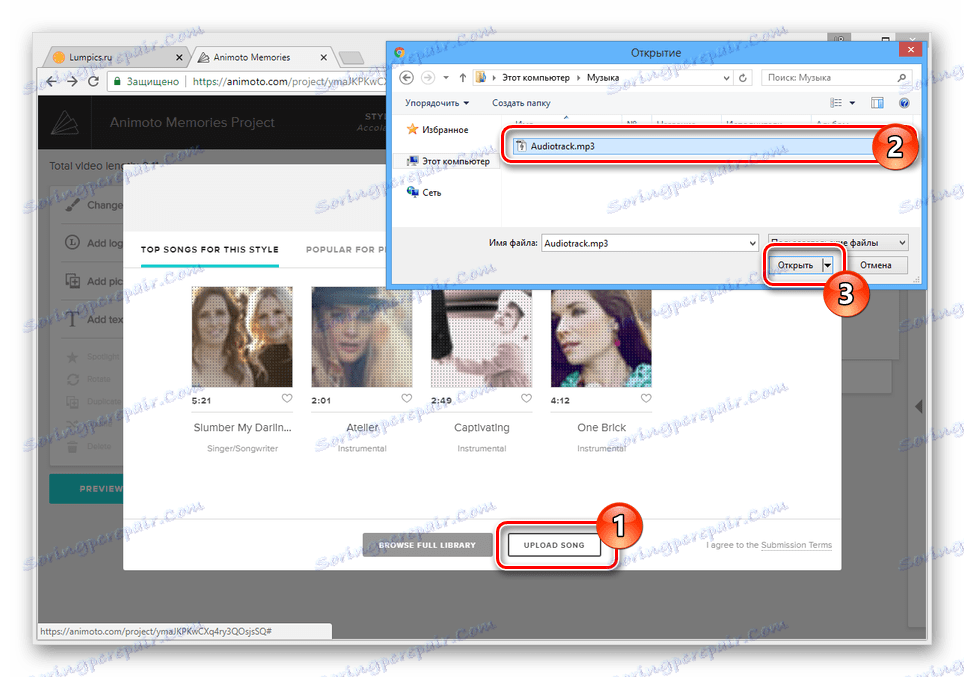Select Этот компьютер in navigation pane

[x=448, y=161]
